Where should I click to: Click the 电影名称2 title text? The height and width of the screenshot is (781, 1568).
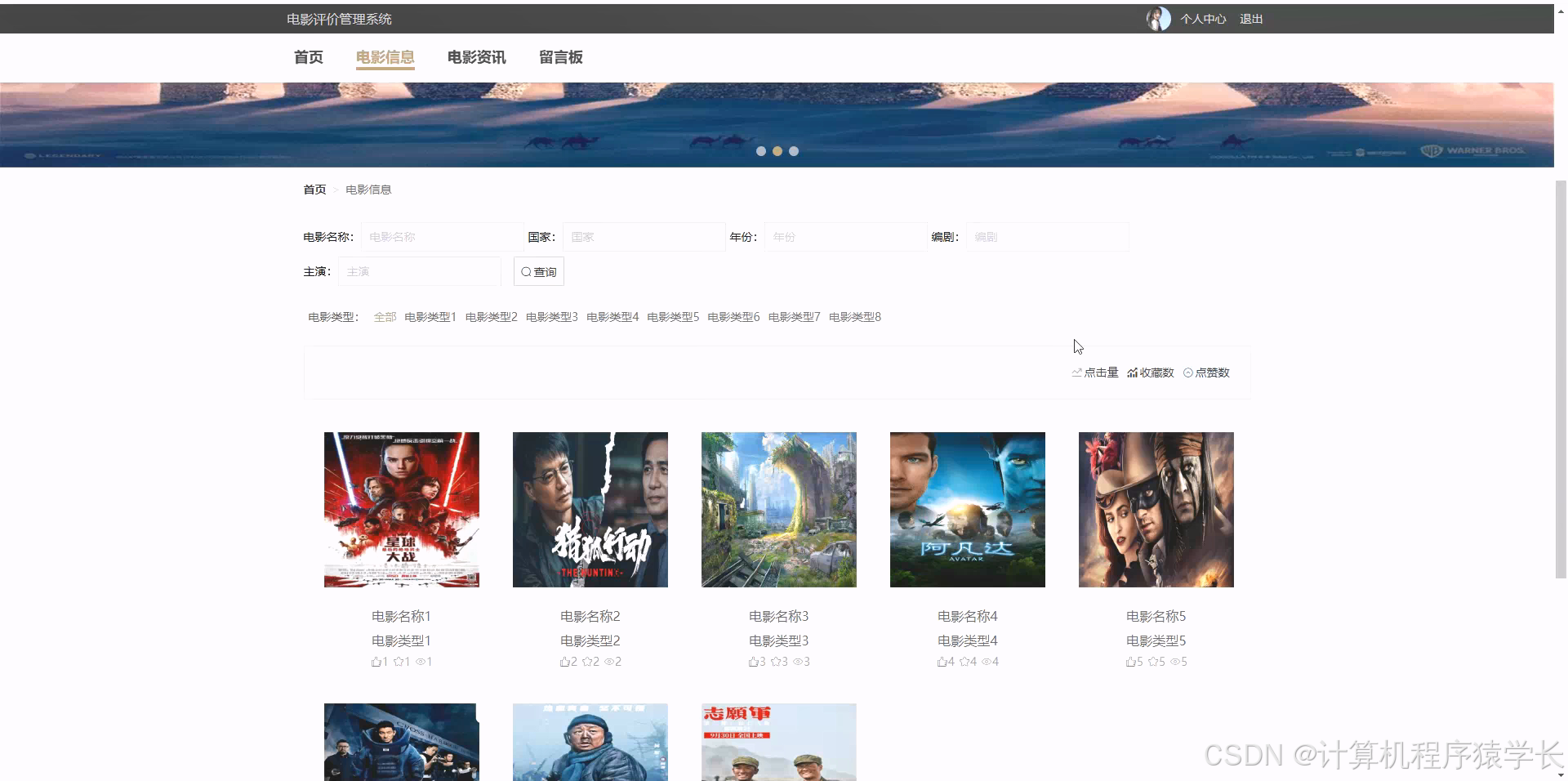point(590,616)
